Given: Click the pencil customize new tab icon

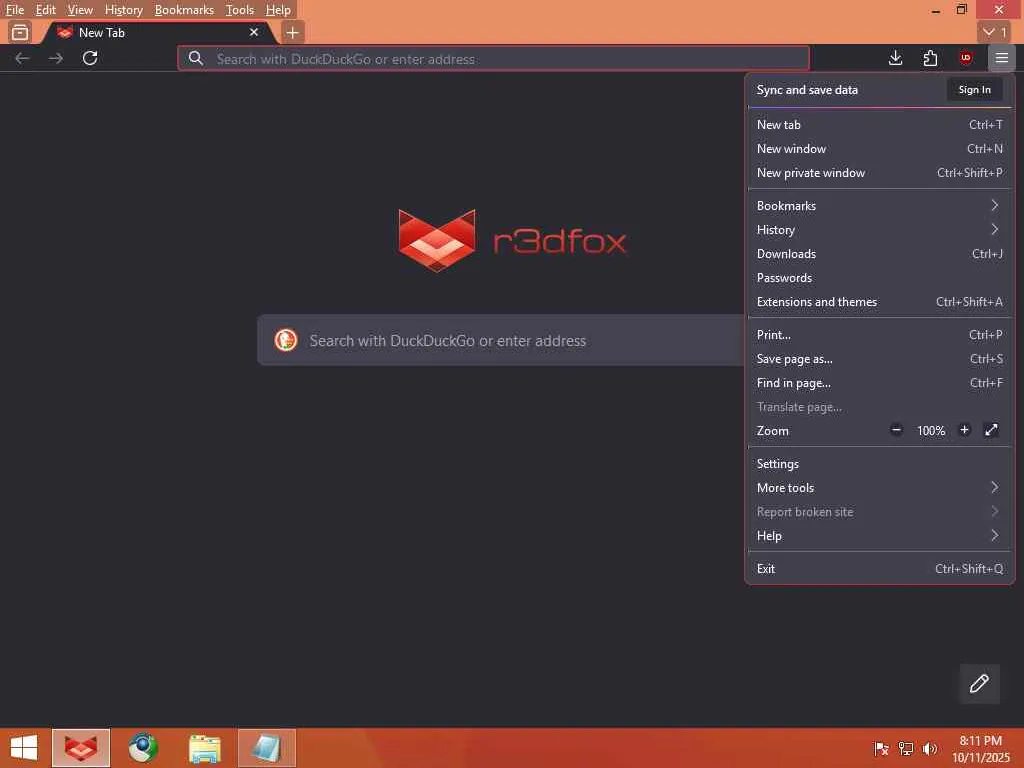Looking at the screenshot, I should point(979,683).
